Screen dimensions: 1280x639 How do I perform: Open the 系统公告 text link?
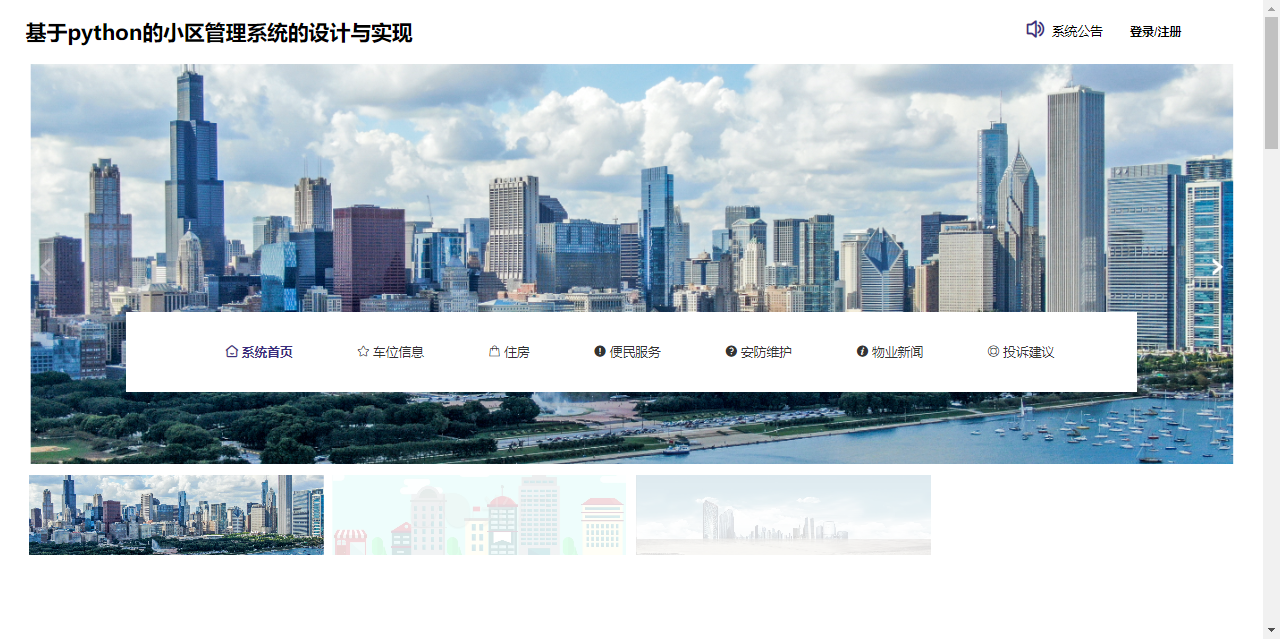click(1077, 32)
